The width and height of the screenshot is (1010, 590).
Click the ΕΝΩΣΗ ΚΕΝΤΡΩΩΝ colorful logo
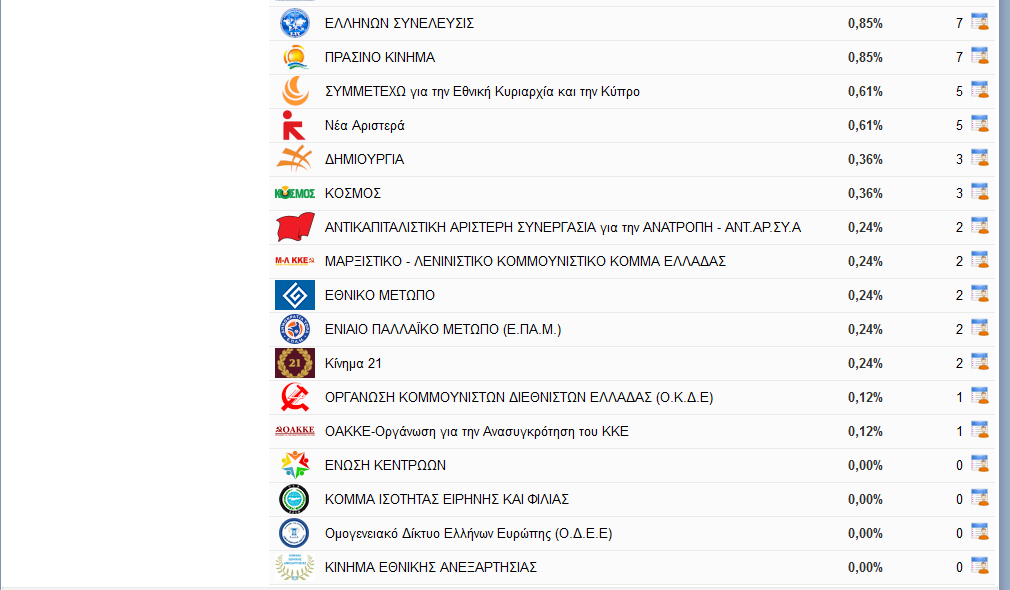point(294,465)
